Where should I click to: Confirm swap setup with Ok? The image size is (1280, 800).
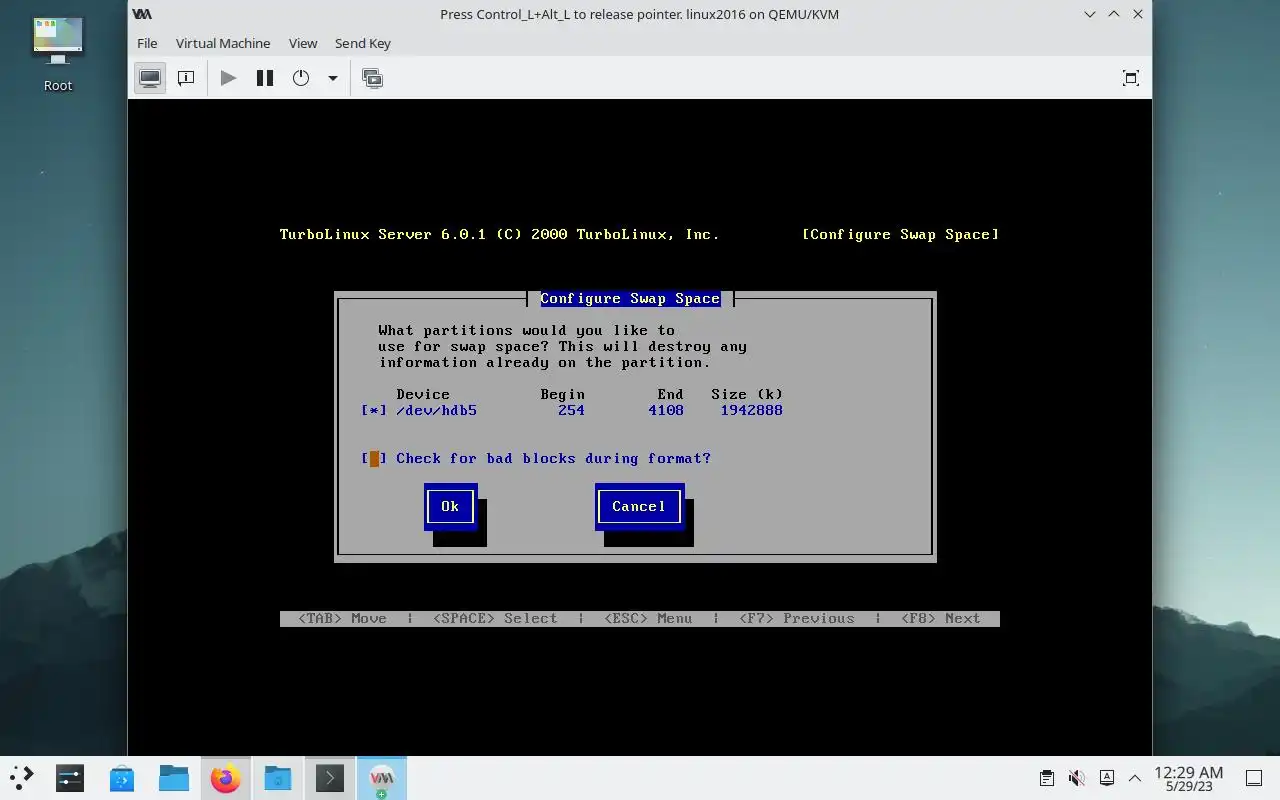(450, 506)
